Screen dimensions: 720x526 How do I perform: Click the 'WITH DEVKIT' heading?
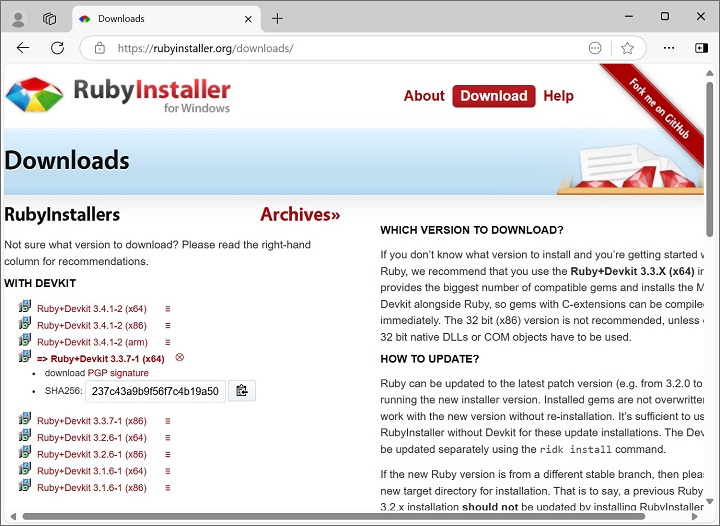tap(40, 283)
